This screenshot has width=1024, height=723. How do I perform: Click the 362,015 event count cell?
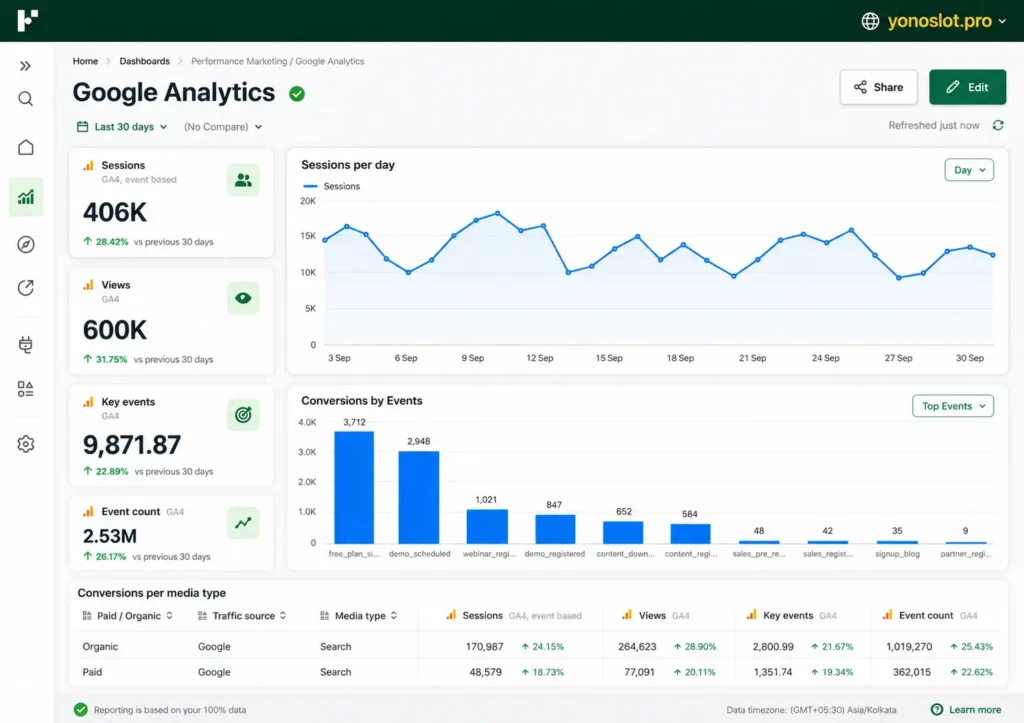(912, 672)
